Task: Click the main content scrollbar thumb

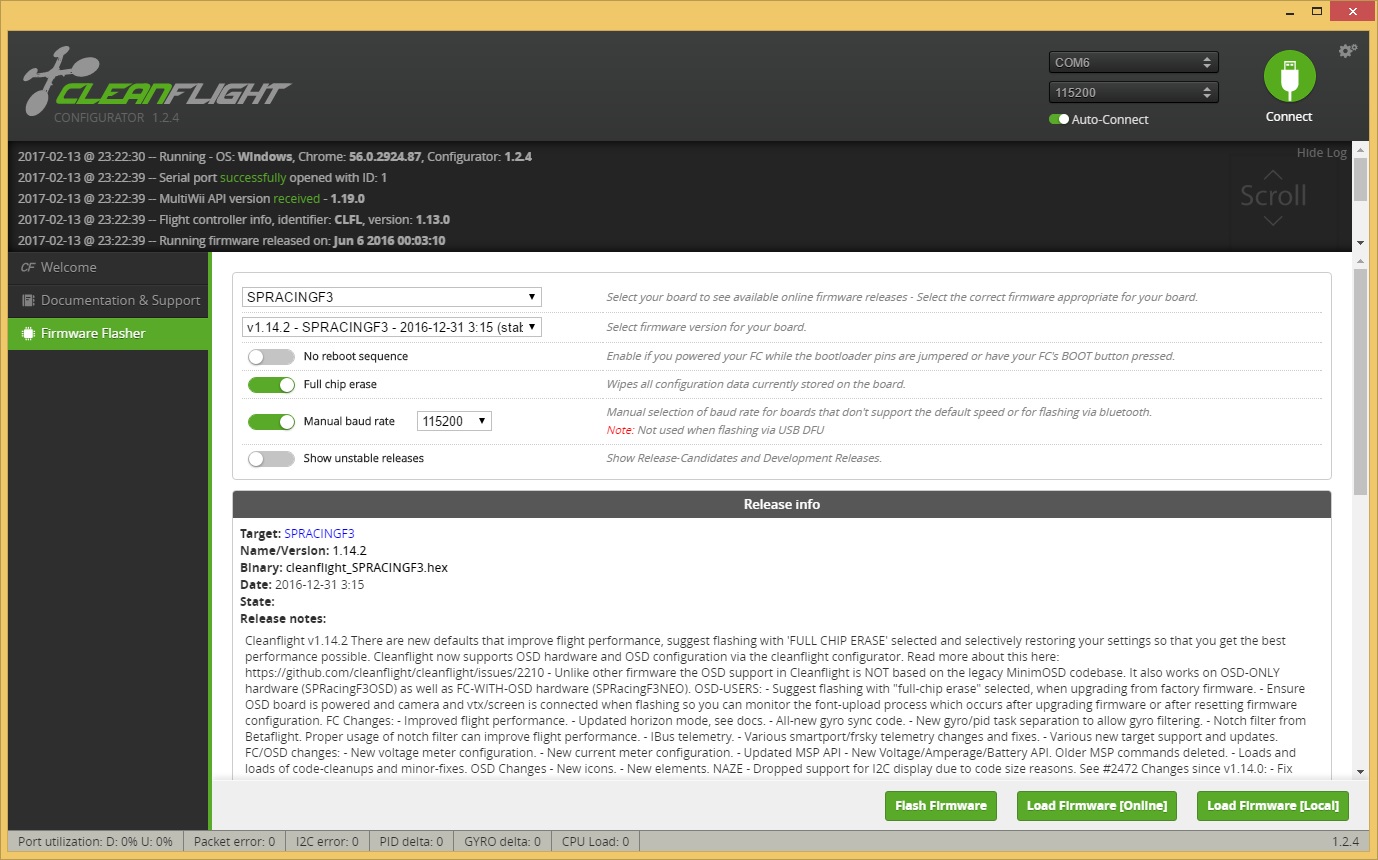Action: 1360,381
